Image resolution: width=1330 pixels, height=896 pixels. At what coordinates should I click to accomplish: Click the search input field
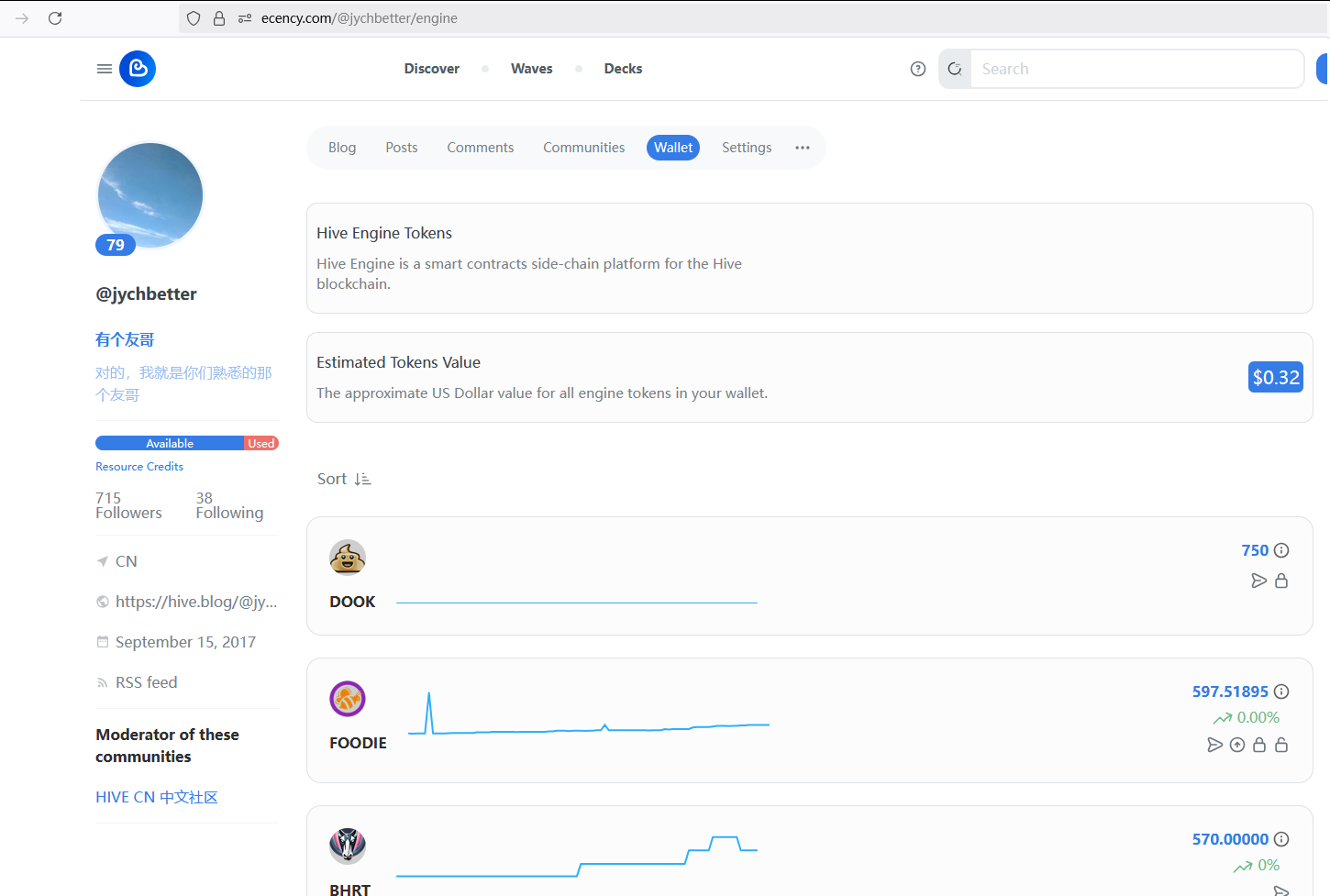(1137, 69)
